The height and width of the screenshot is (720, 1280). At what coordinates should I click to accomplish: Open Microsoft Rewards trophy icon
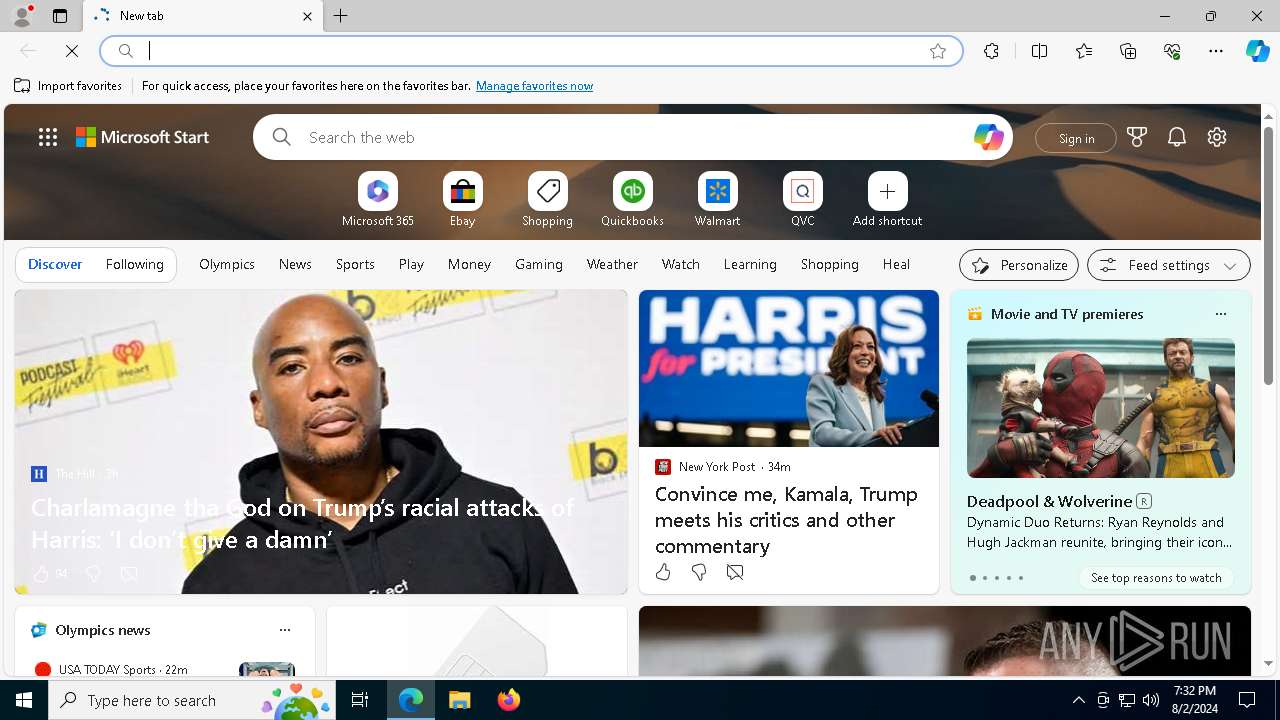coord(1137,137)
